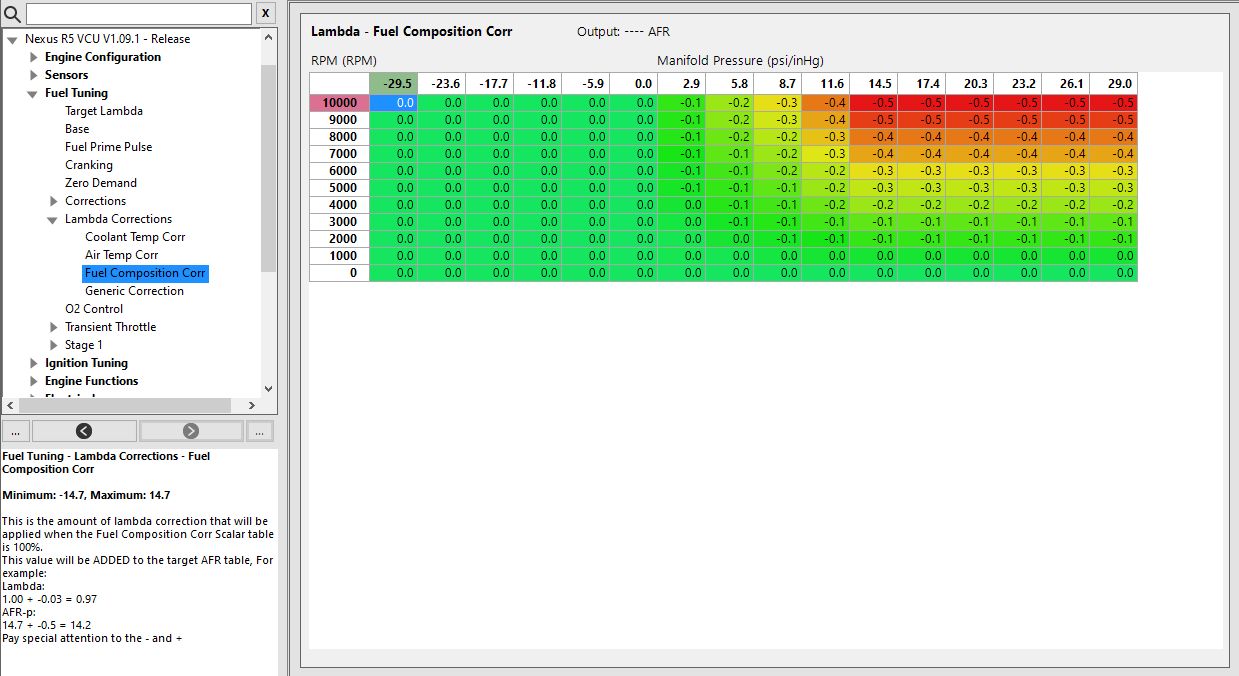
Task: Click the ellipsis button left of back arrow
Action: (16, 431)
